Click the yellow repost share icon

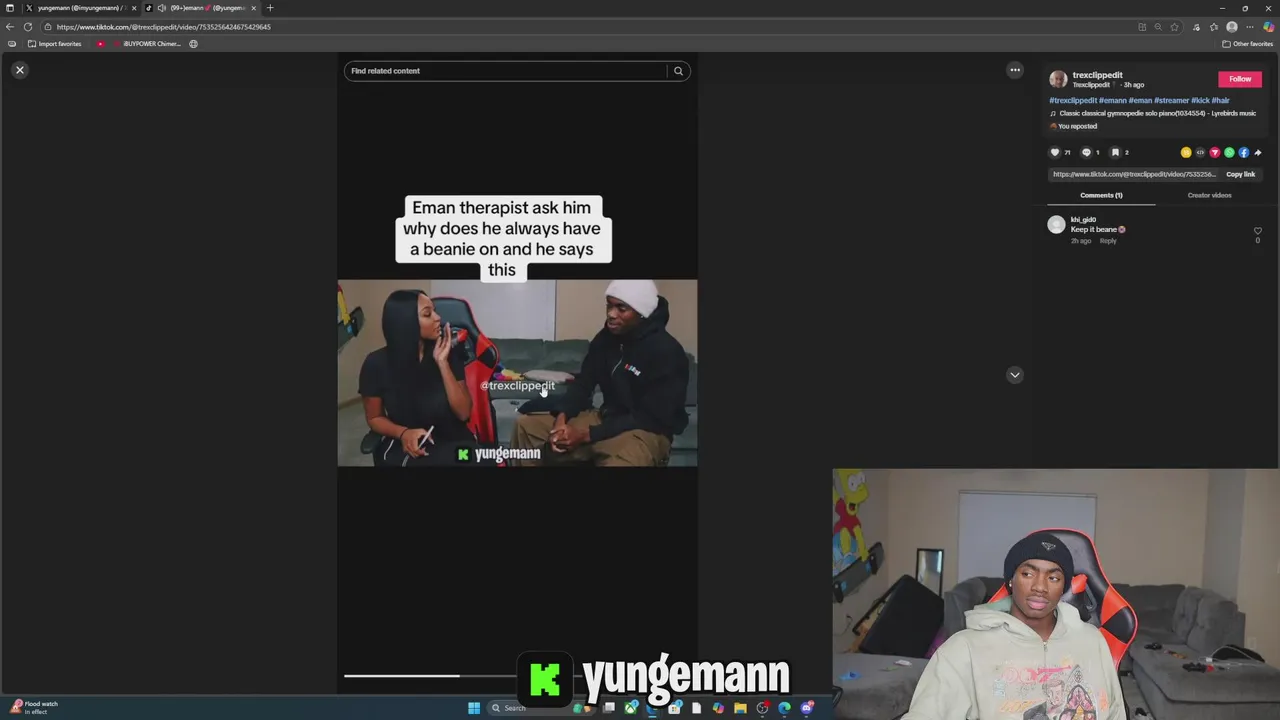tap(1186, 153)
